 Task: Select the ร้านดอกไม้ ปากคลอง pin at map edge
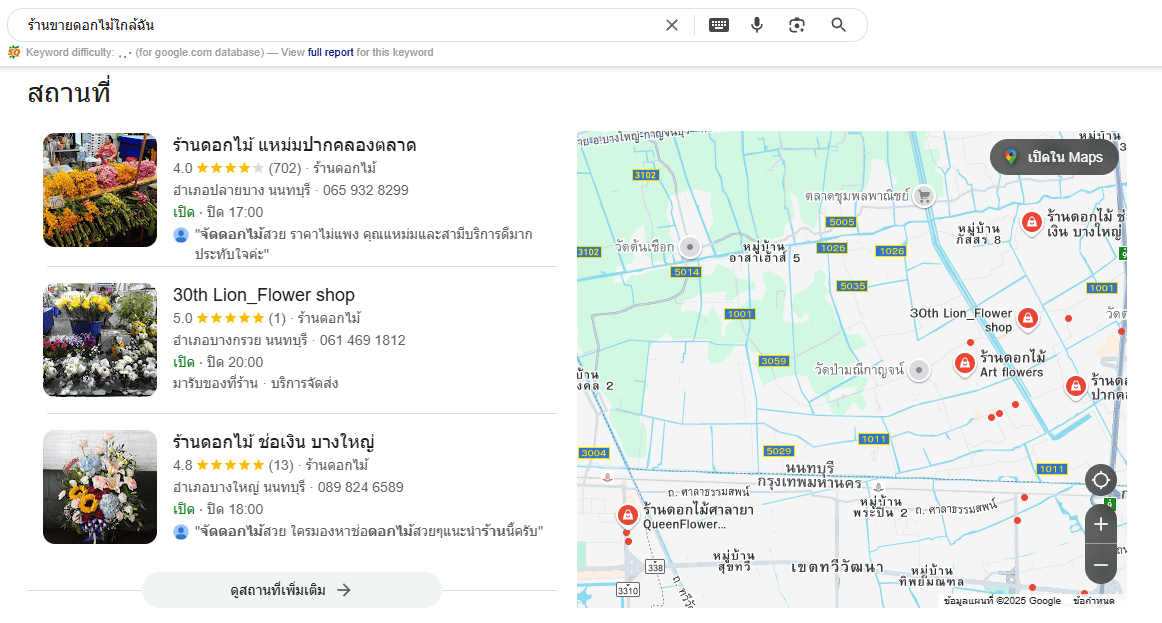coord(1075,386)
